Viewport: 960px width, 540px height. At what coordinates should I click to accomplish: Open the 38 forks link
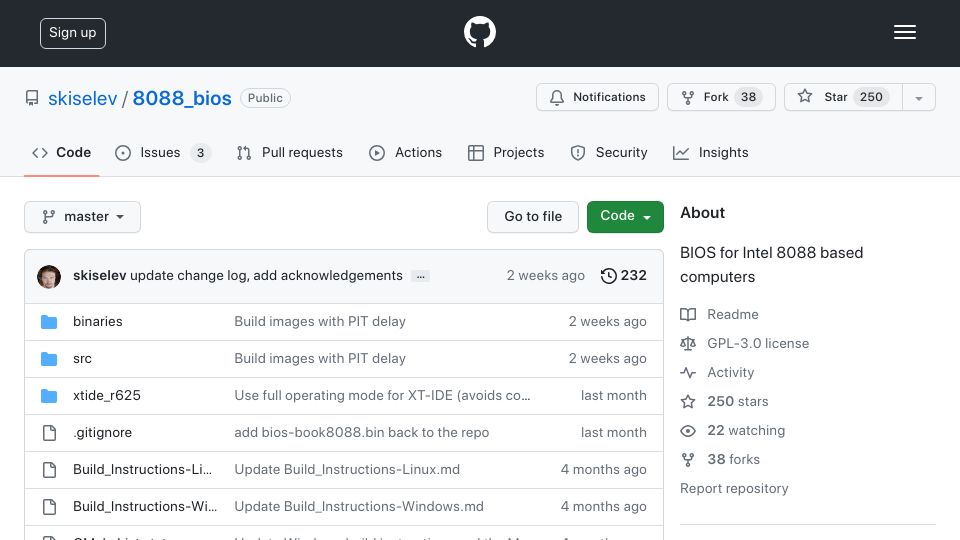[733, 459]
